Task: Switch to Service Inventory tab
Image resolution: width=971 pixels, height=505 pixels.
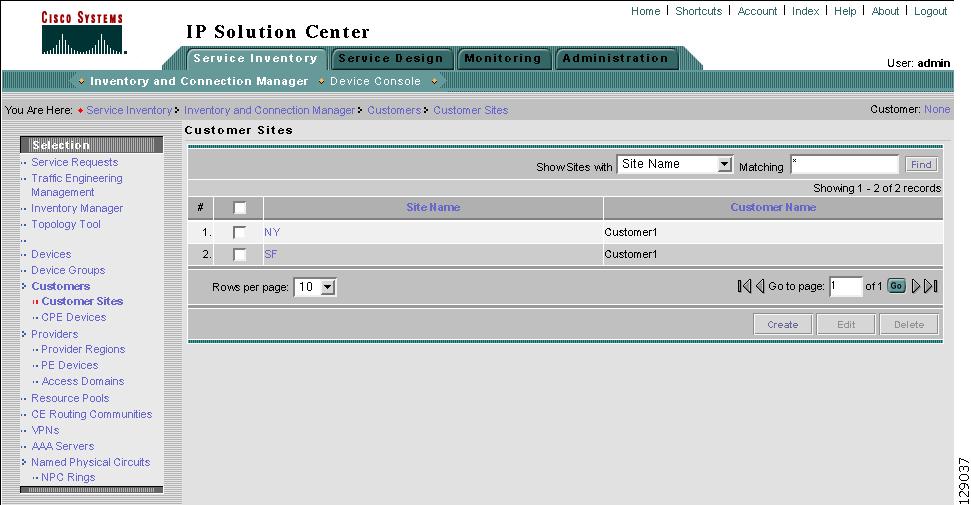Action: point(255,58)
